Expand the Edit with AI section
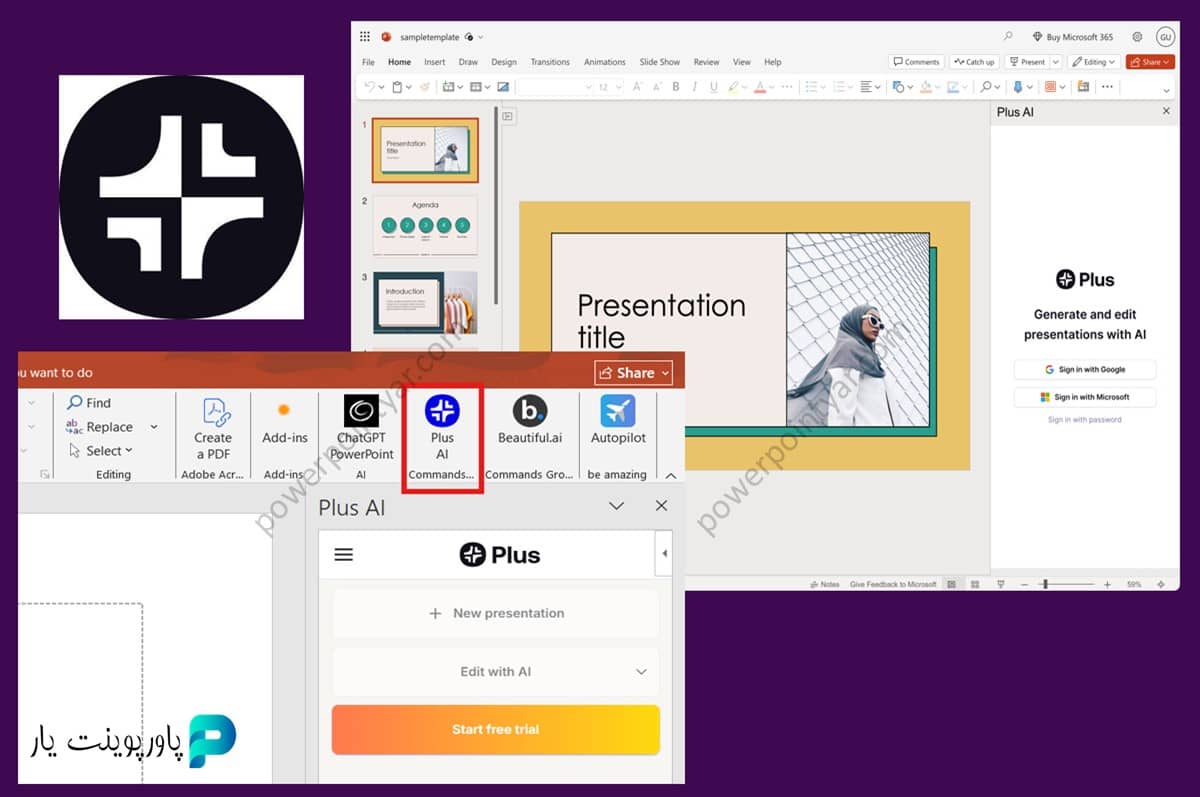The image size is (1200, 797). click(496, 671)
